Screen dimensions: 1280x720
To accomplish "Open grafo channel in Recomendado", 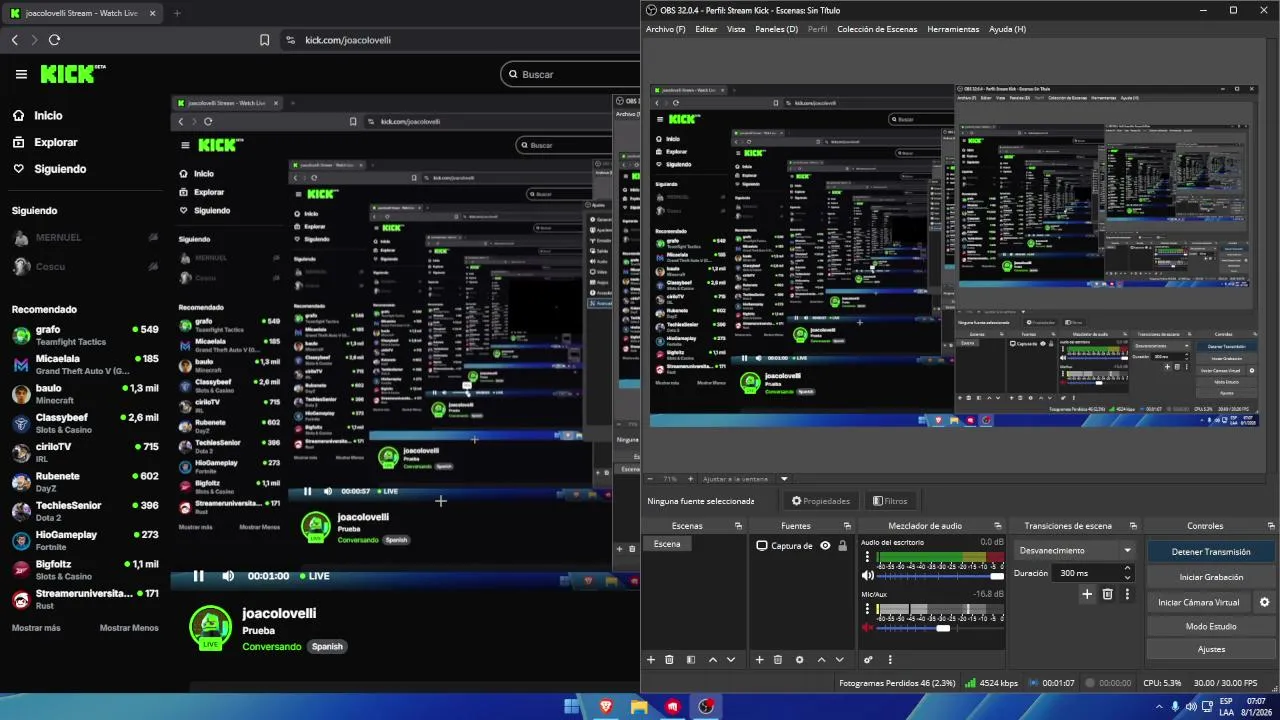I will (85, 335).
